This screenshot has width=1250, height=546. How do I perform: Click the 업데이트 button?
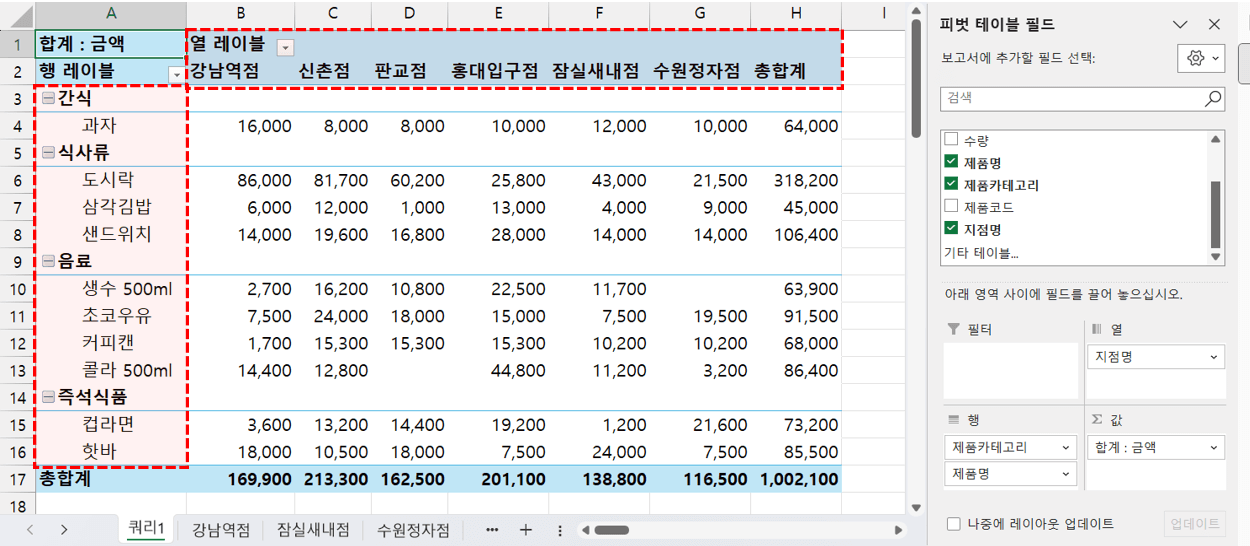(x=1194, y=524)
